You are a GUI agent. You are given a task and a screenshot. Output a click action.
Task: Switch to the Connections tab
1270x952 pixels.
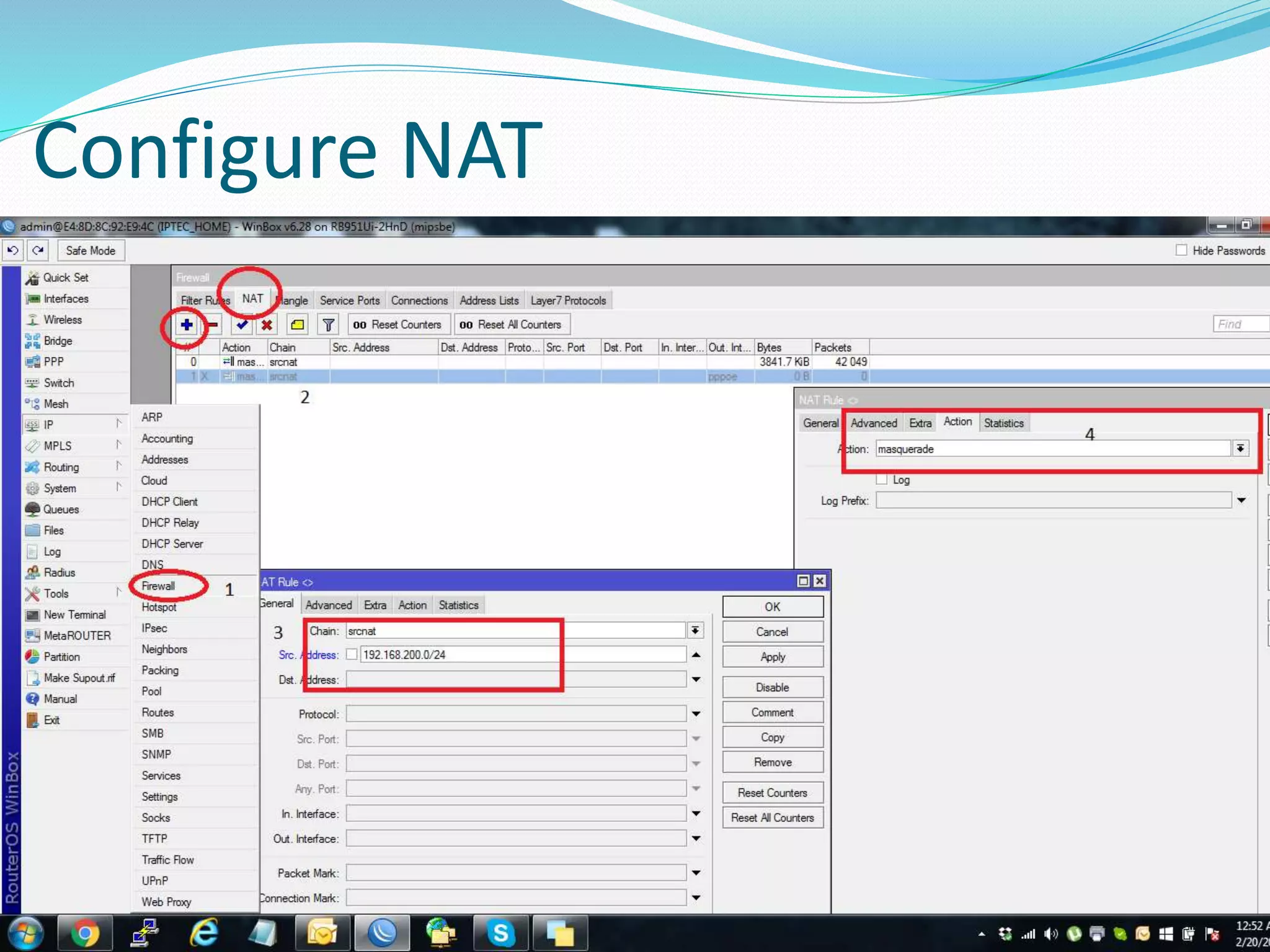[419, 301]
